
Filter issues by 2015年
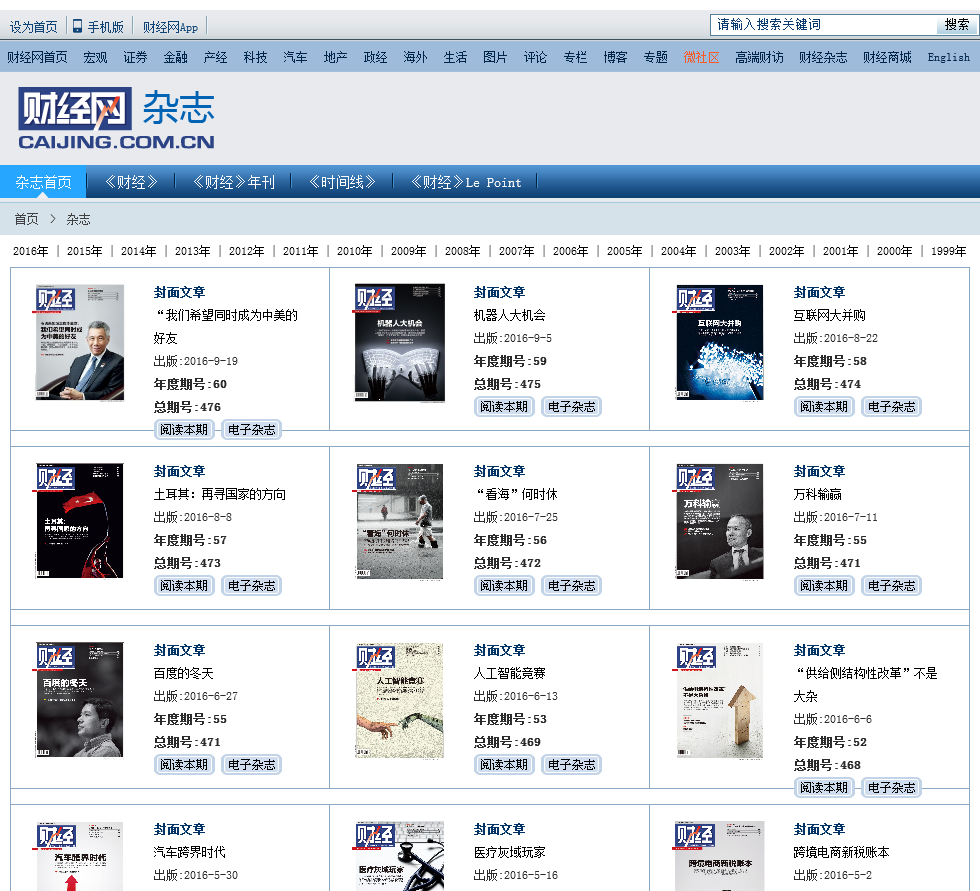tap(84, 251)
